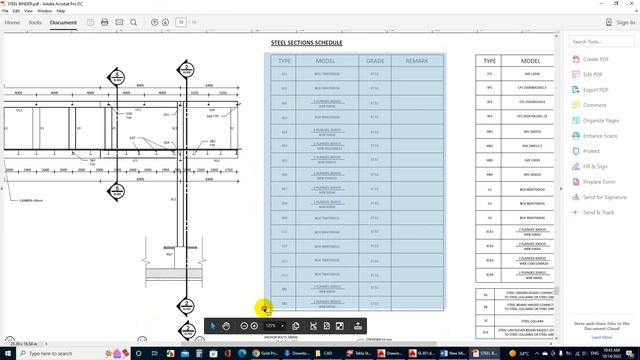Click the page display document icon

327,326
